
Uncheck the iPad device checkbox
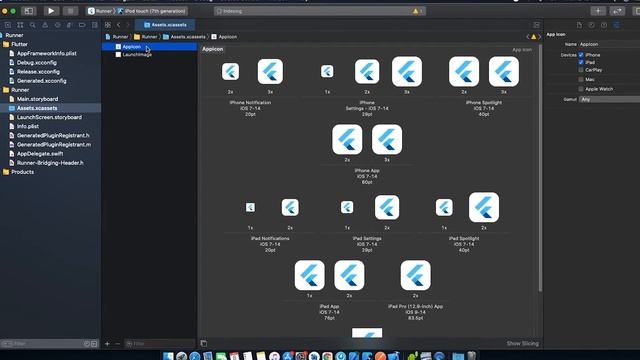(x=581, y=62)
